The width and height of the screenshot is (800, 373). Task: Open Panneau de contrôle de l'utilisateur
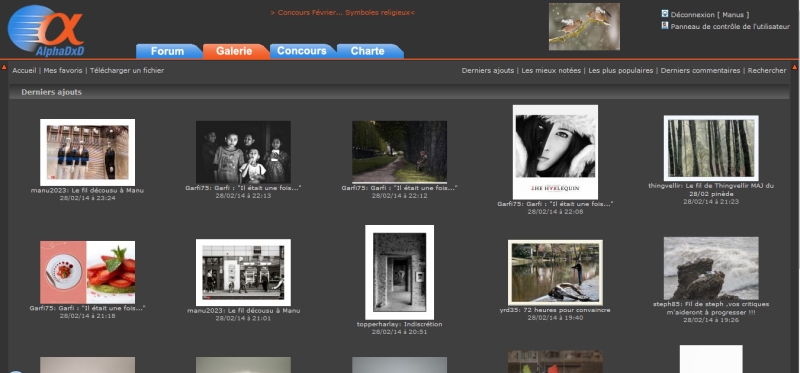[x=730, y=27]
